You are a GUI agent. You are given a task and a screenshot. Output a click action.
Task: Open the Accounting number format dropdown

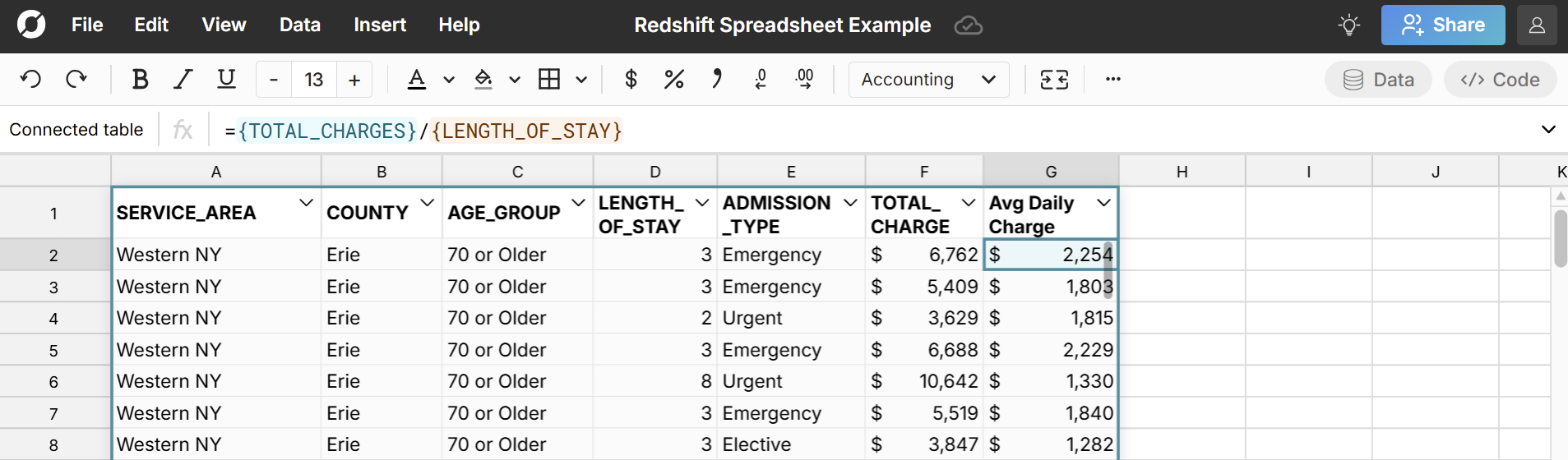click(x=928, y=80)
